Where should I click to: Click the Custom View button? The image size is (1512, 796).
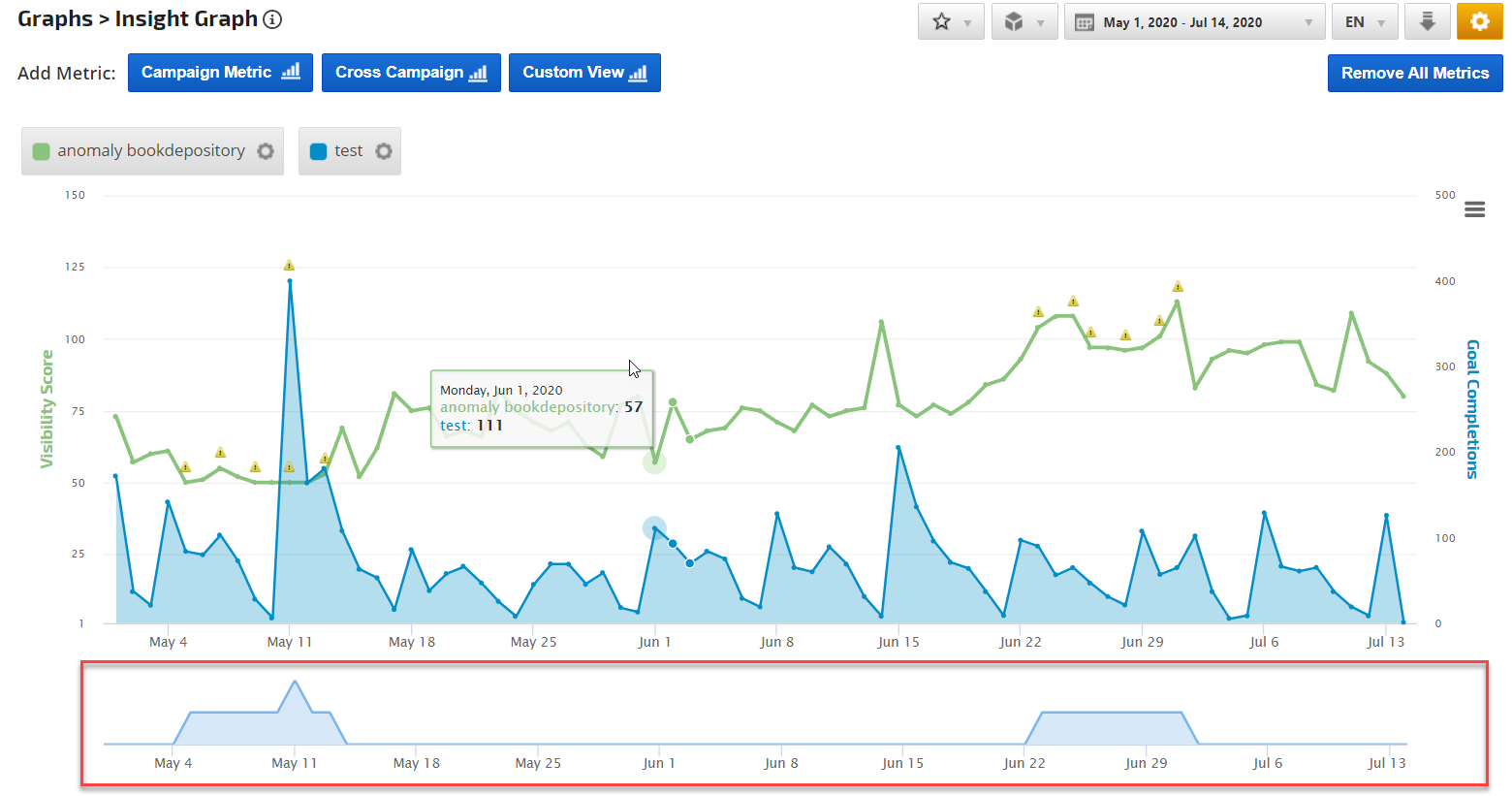tap(584, 73)
